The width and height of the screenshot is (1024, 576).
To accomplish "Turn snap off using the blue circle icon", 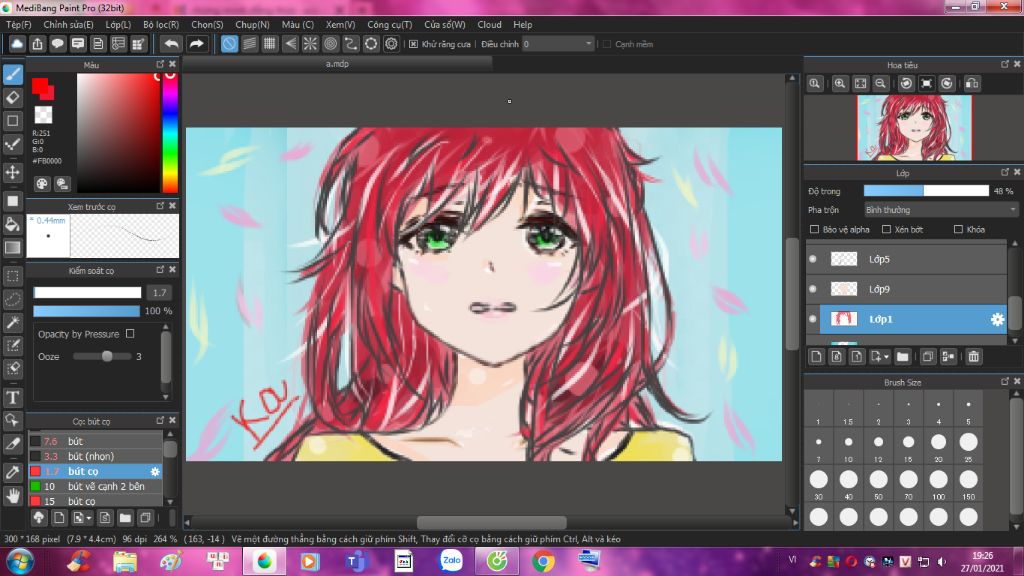I will [229, 44].
